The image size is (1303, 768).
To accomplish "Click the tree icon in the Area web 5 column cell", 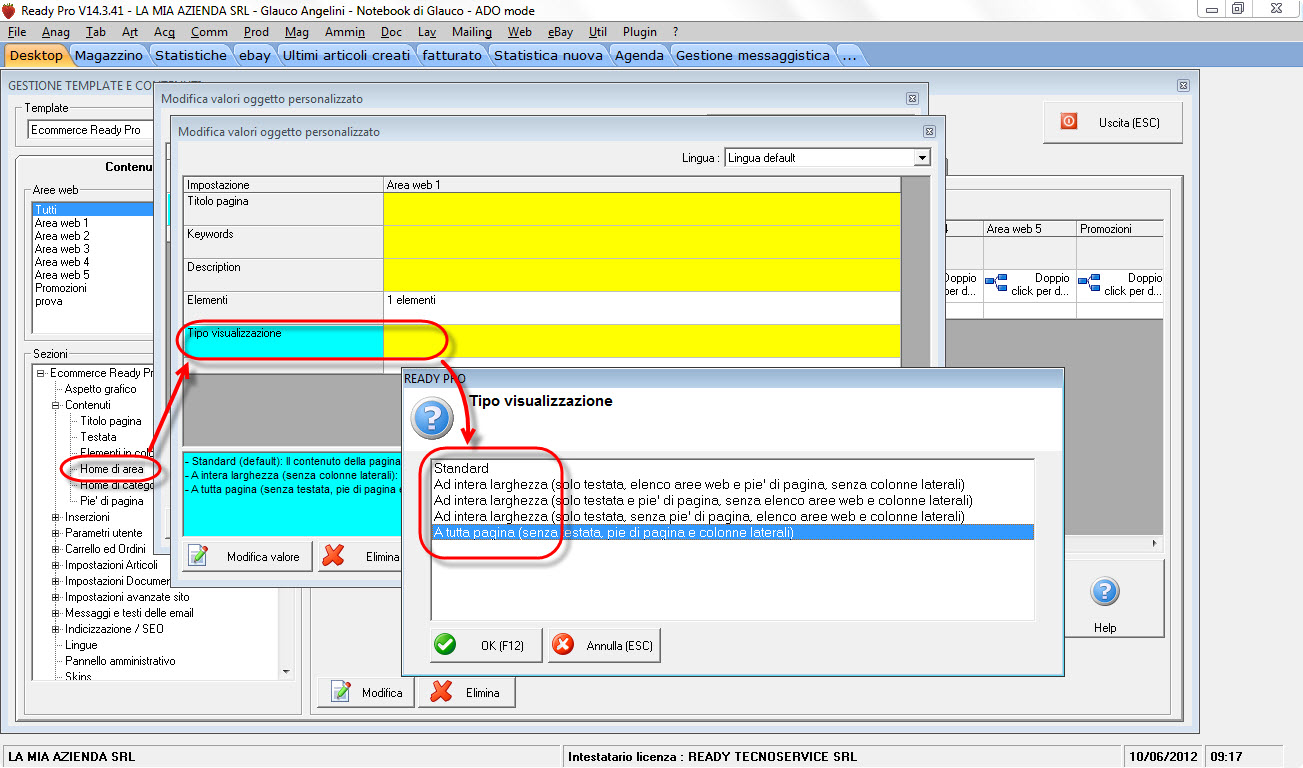I will 996,284.
